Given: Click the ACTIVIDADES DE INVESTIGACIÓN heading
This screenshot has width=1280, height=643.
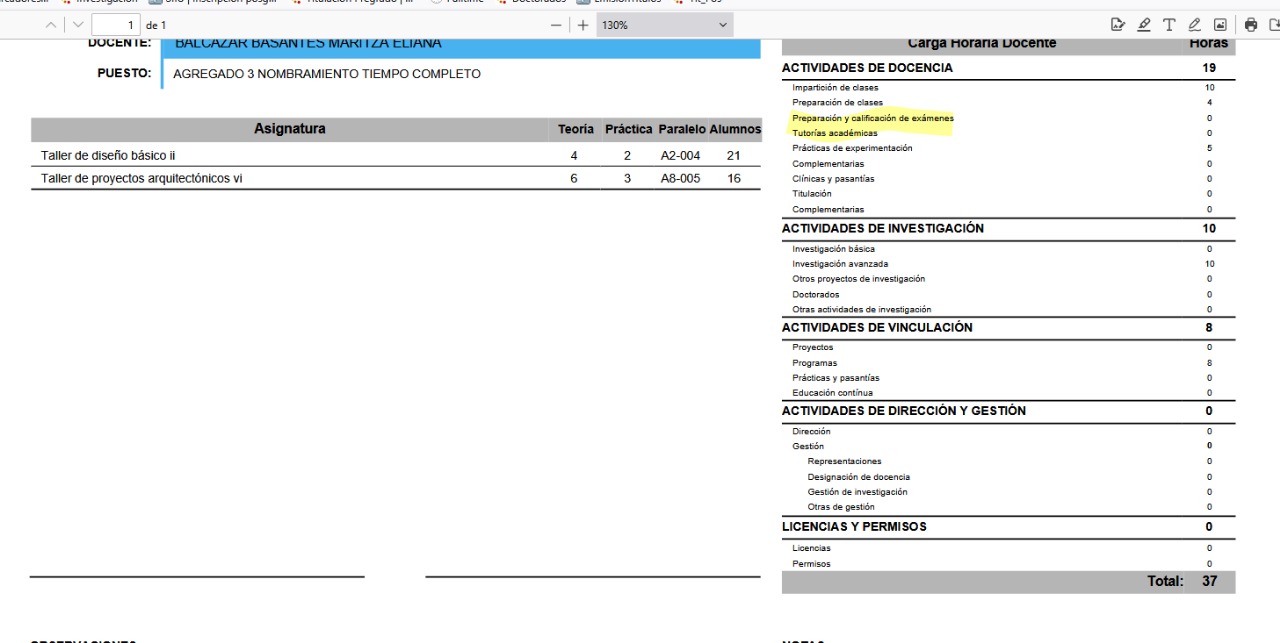Looking at the screenshot, I should (x=883, y=228).
